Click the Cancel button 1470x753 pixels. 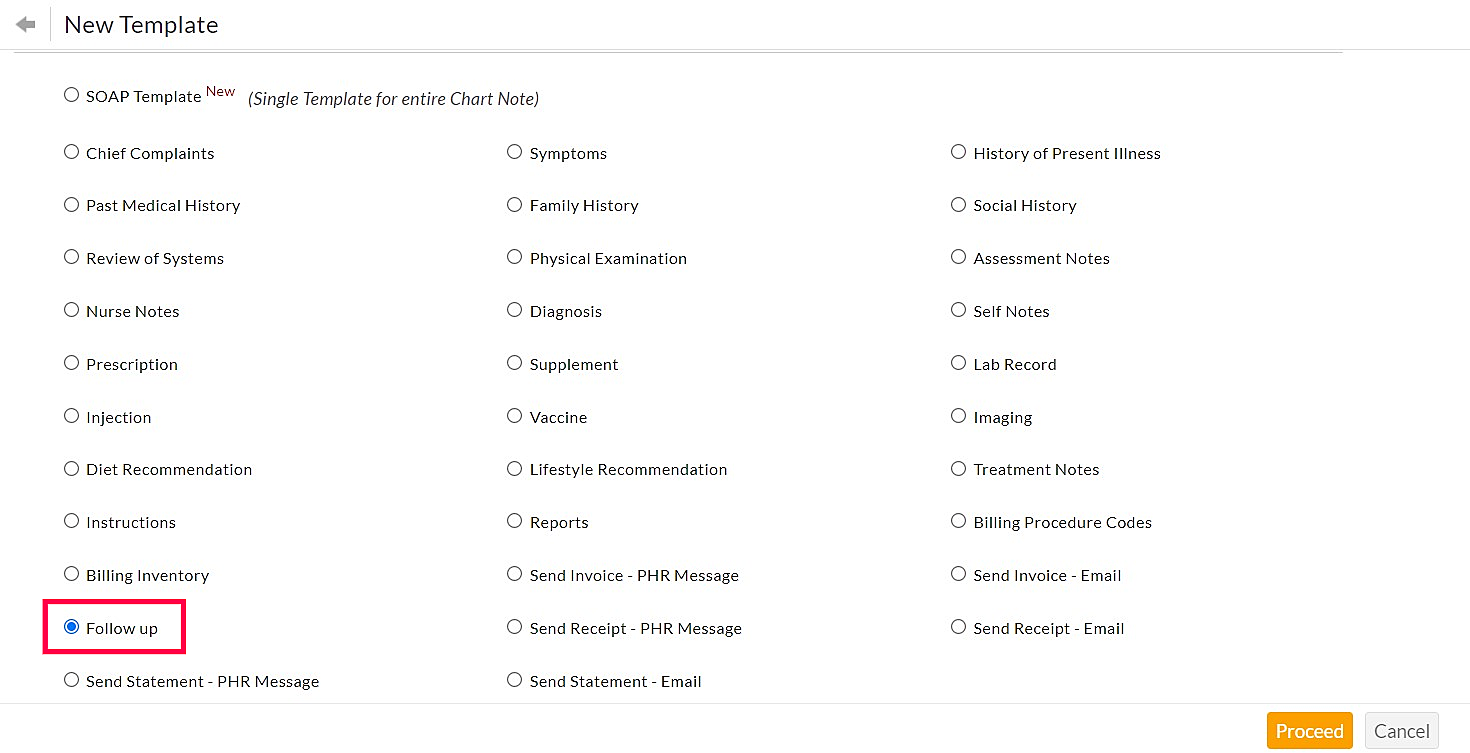(1401, 731)
